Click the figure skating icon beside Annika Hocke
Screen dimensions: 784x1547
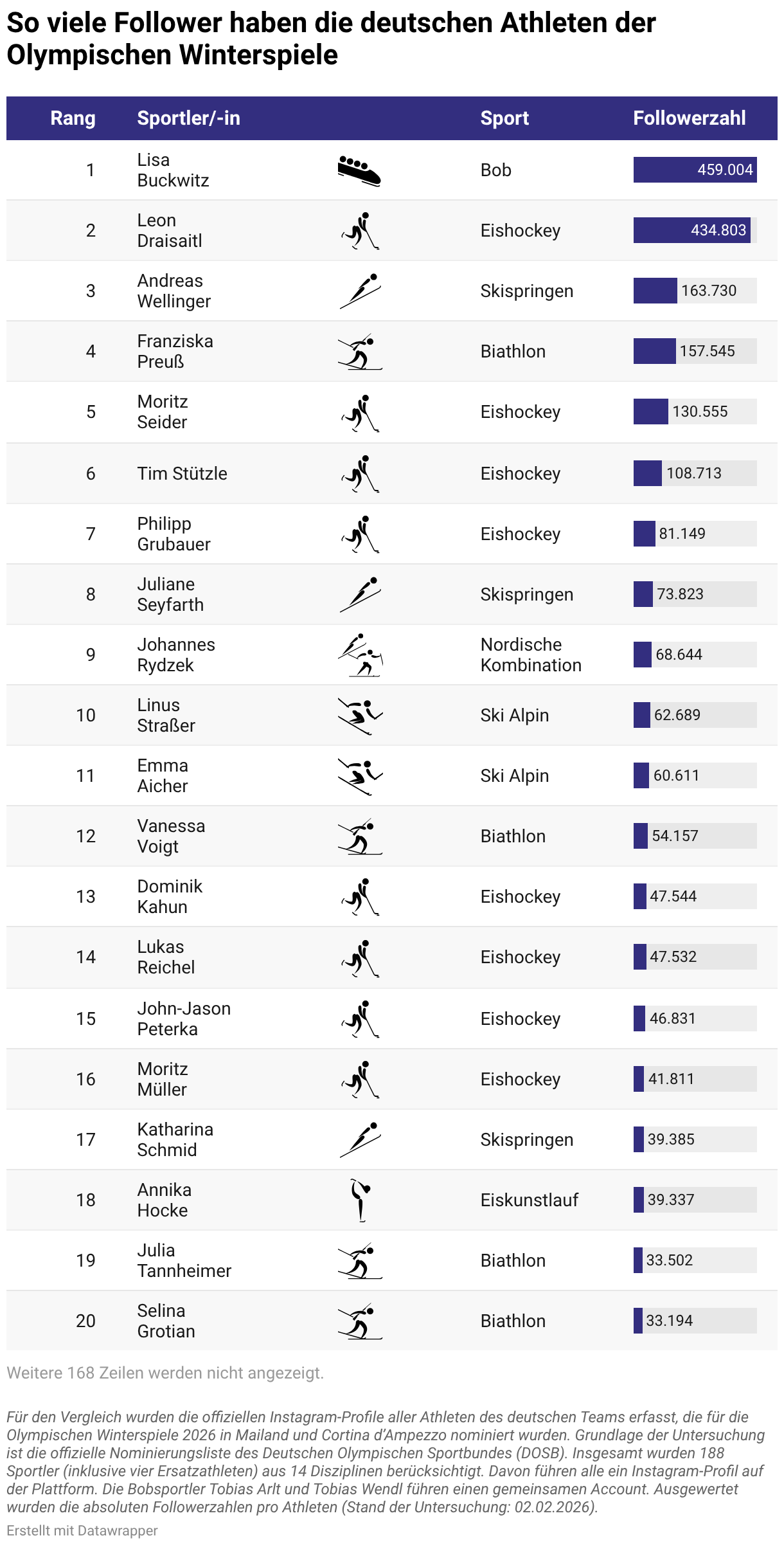[x=361, y=1200]
